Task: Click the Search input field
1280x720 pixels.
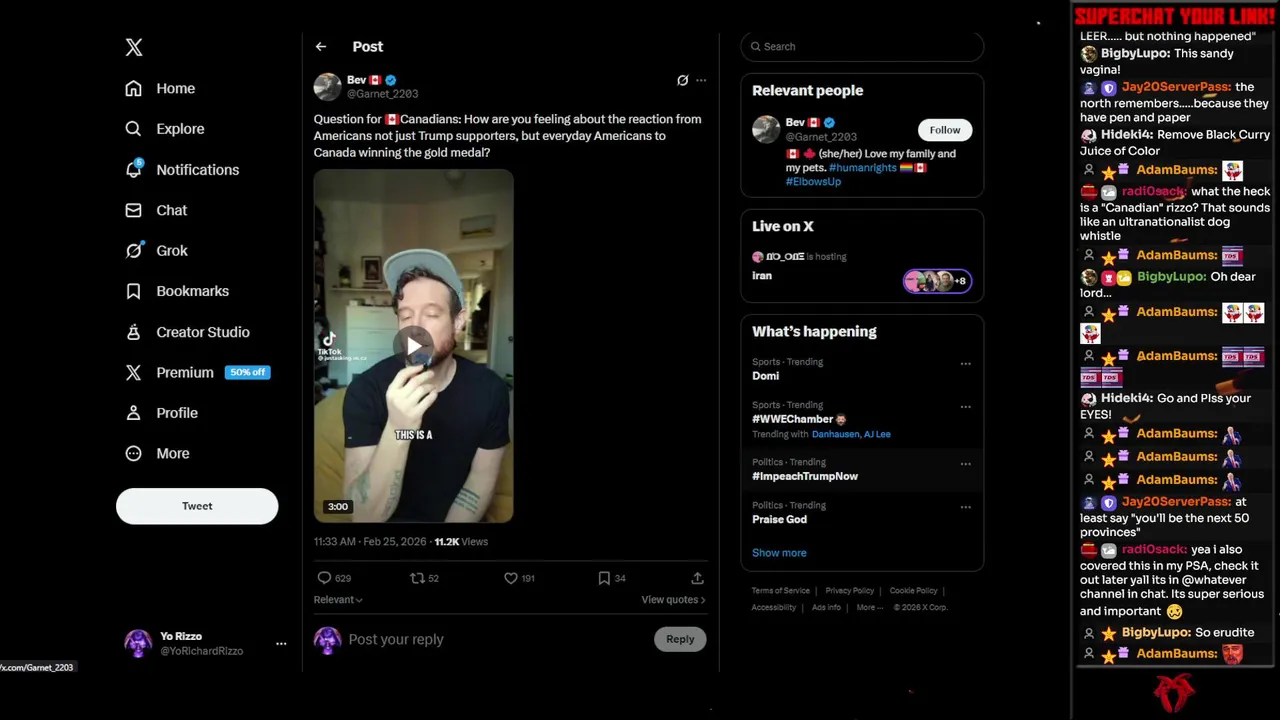Action: tap(862, 46)
